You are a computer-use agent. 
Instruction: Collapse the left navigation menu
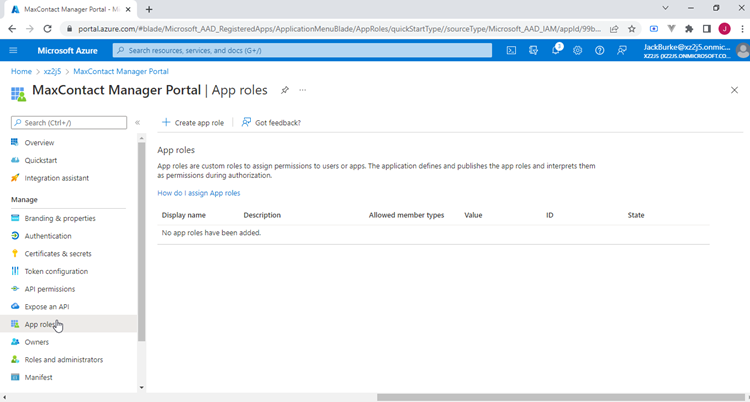137,123
